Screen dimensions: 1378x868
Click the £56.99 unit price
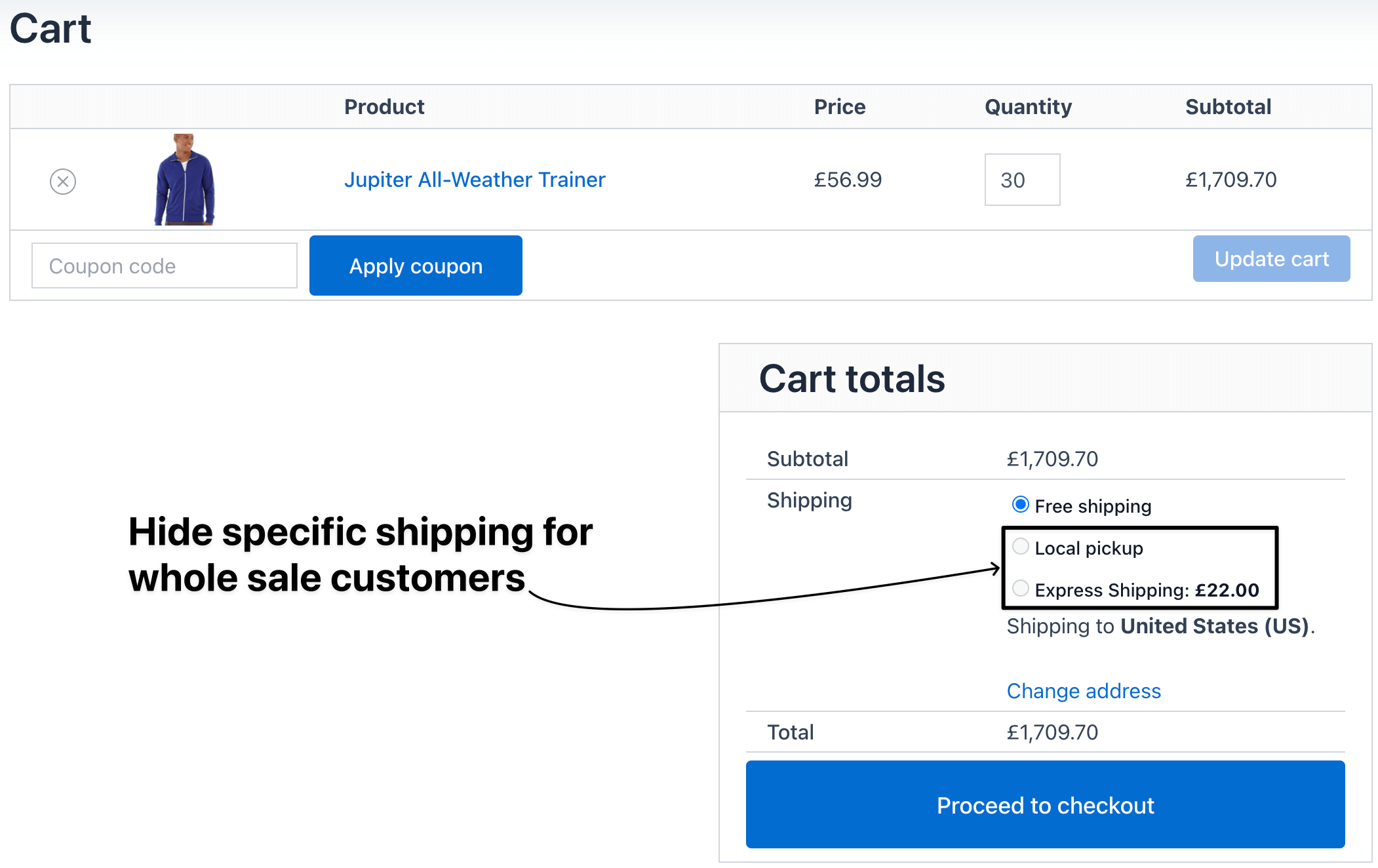click(848, 180)
